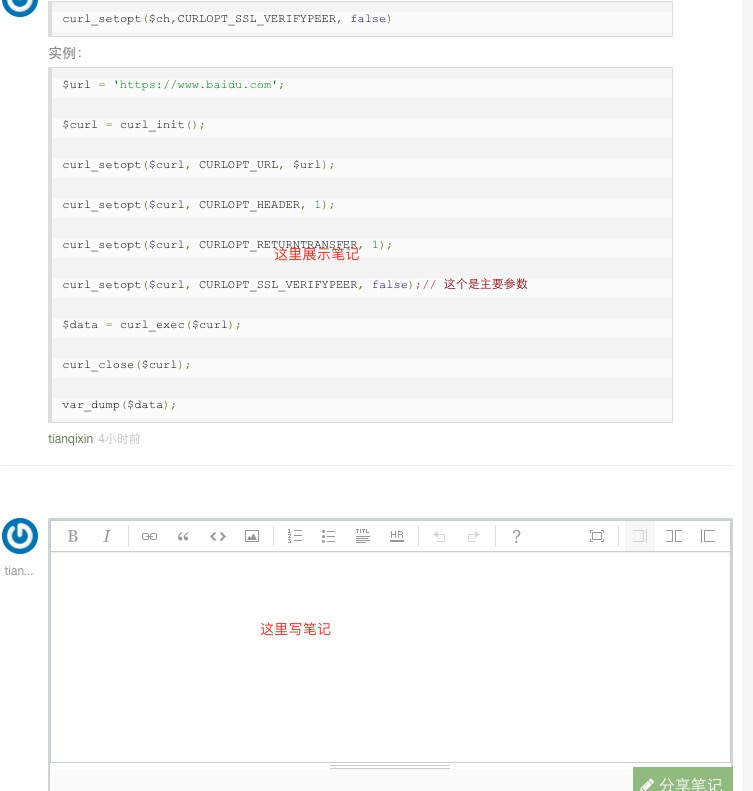Switch editor to fullscreen mode
The width and height of the screenshot is (753, 791).
point(597,536)
